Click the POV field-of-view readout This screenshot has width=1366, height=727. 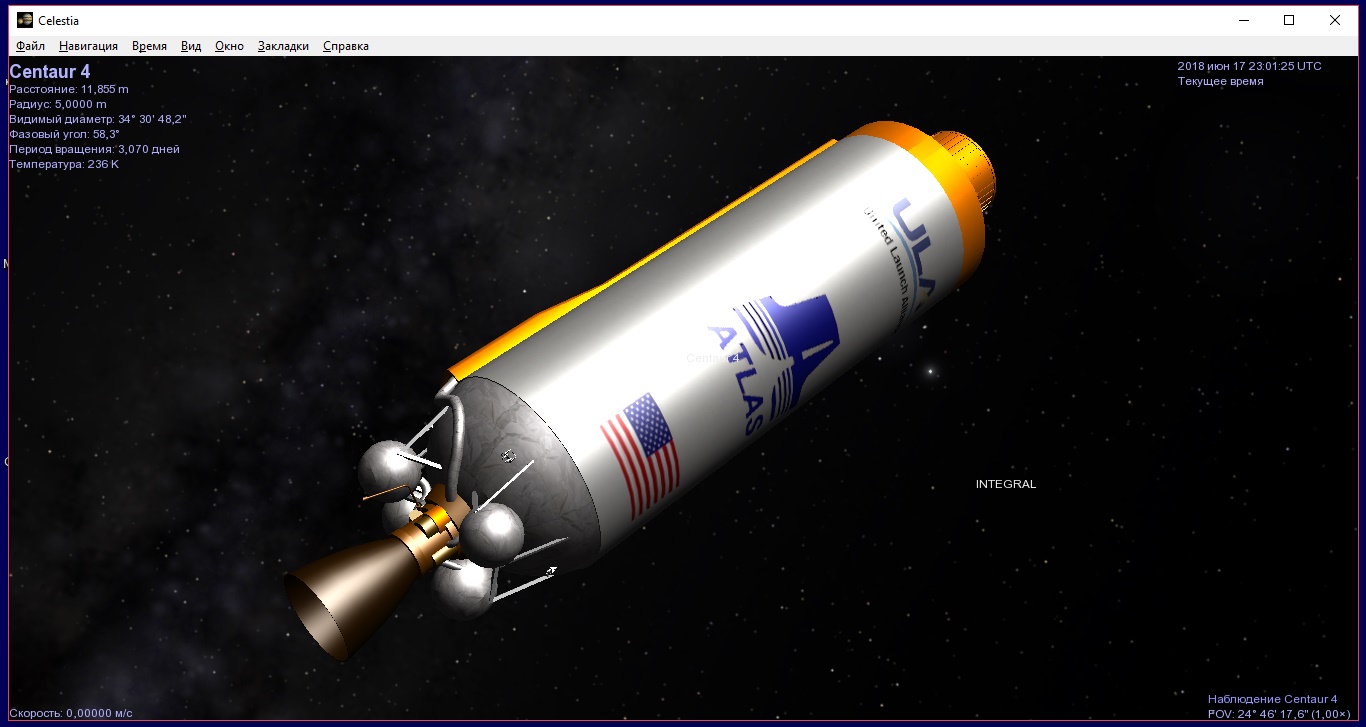tap(1279, 714)
